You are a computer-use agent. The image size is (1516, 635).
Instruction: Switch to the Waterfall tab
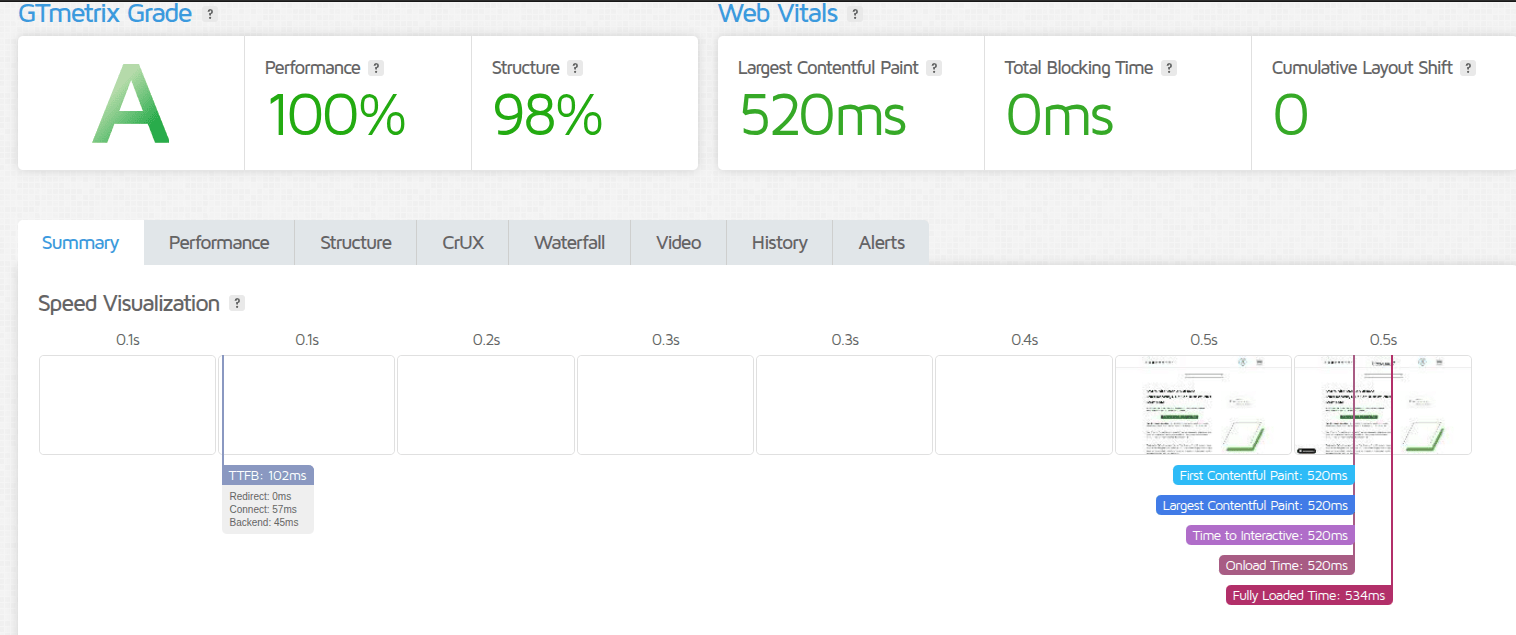569,242
